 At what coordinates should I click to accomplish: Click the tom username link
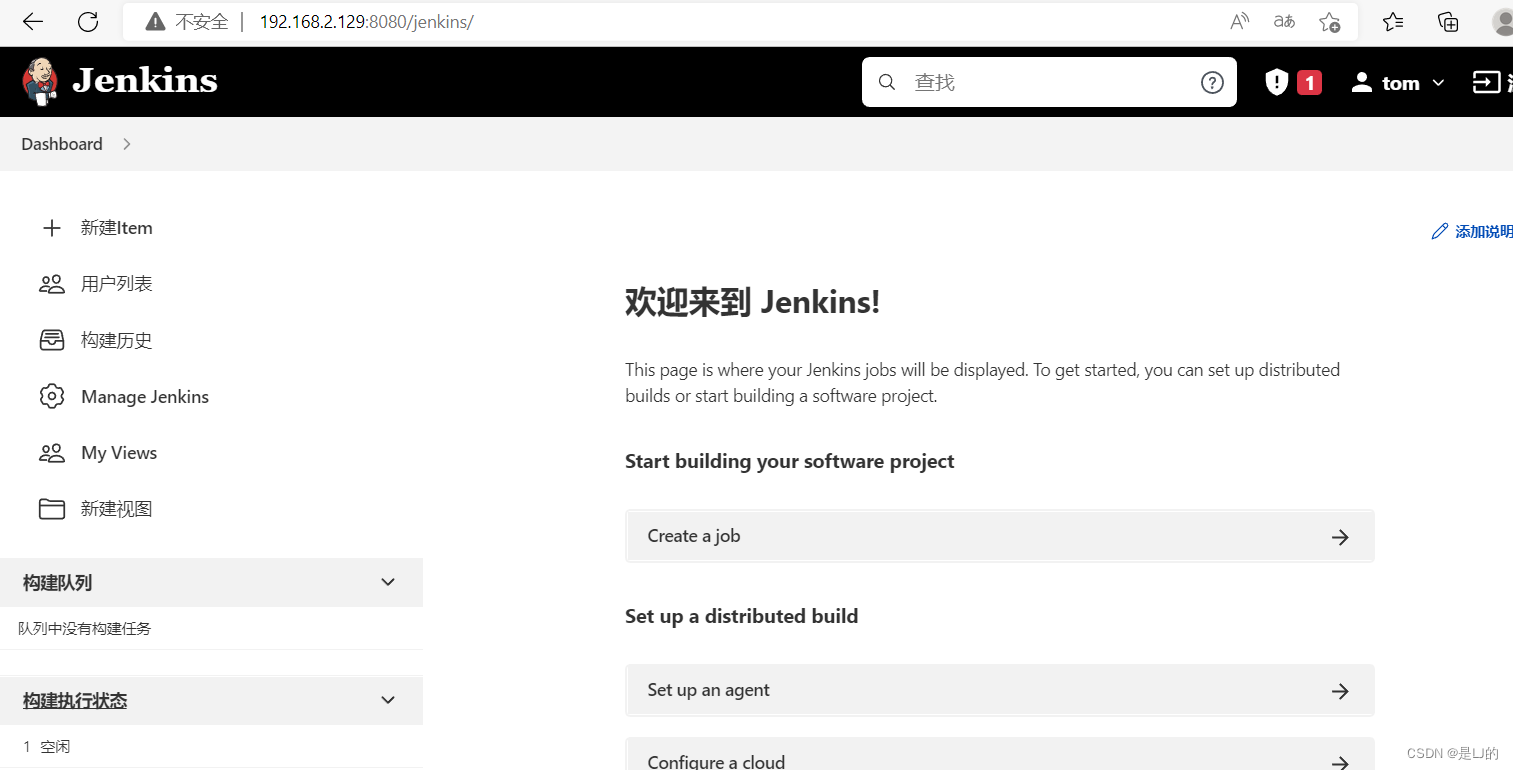1401,83
